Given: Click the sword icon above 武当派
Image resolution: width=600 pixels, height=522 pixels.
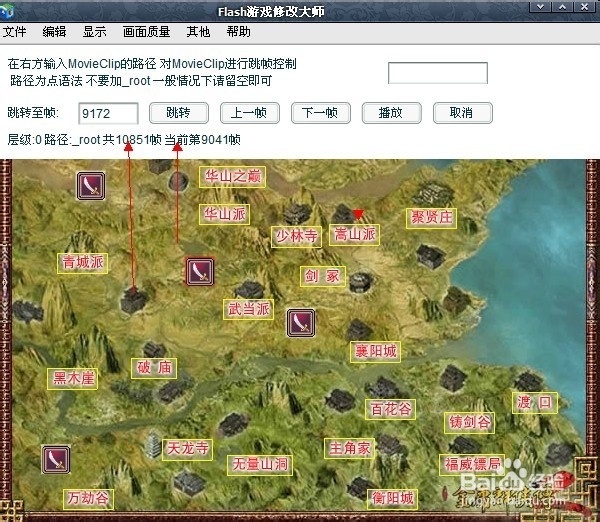Looking at the screenshot, I should point(200,271).
